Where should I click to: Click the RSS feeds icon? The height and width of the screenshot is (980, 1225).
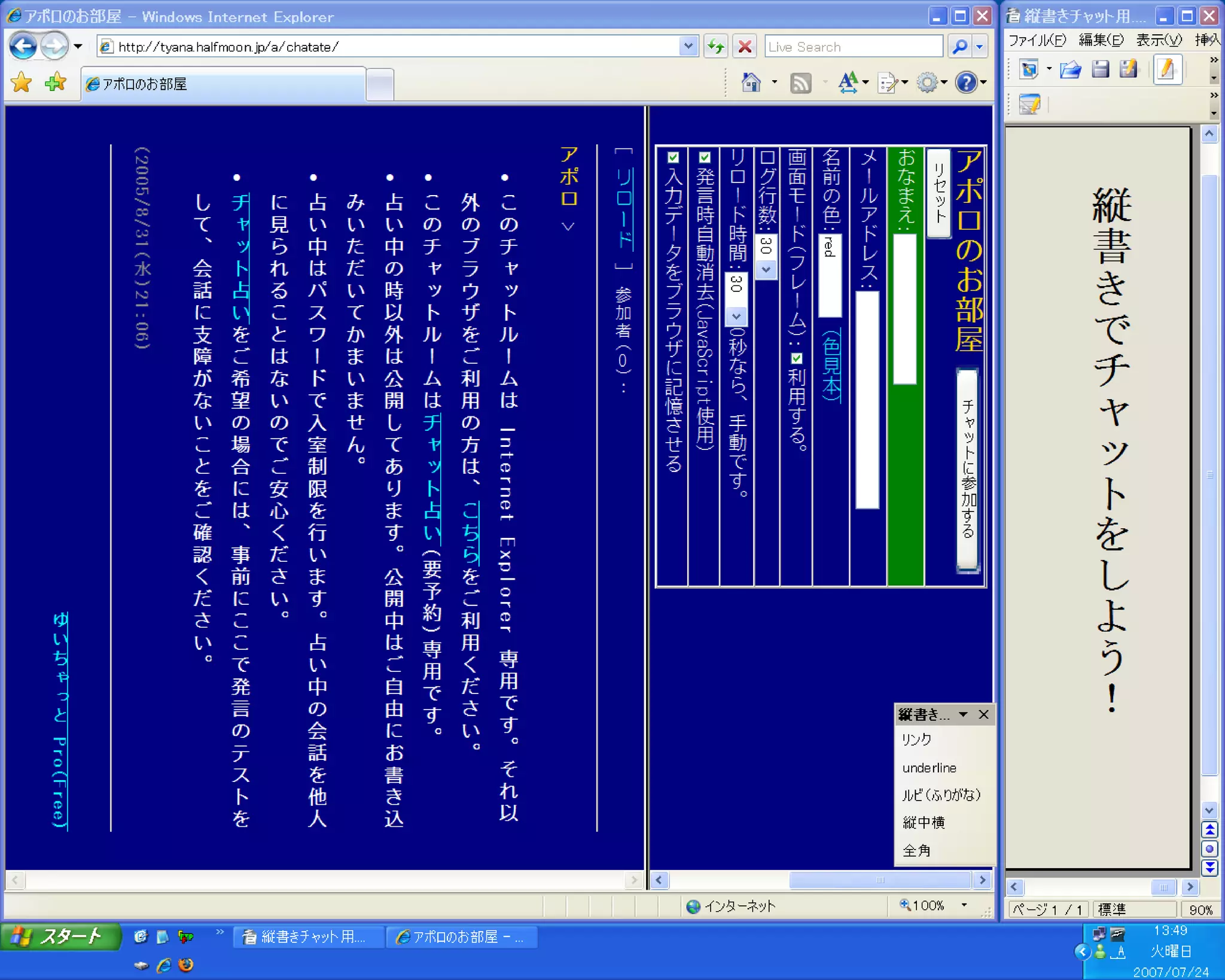click(x=800, y=83)
